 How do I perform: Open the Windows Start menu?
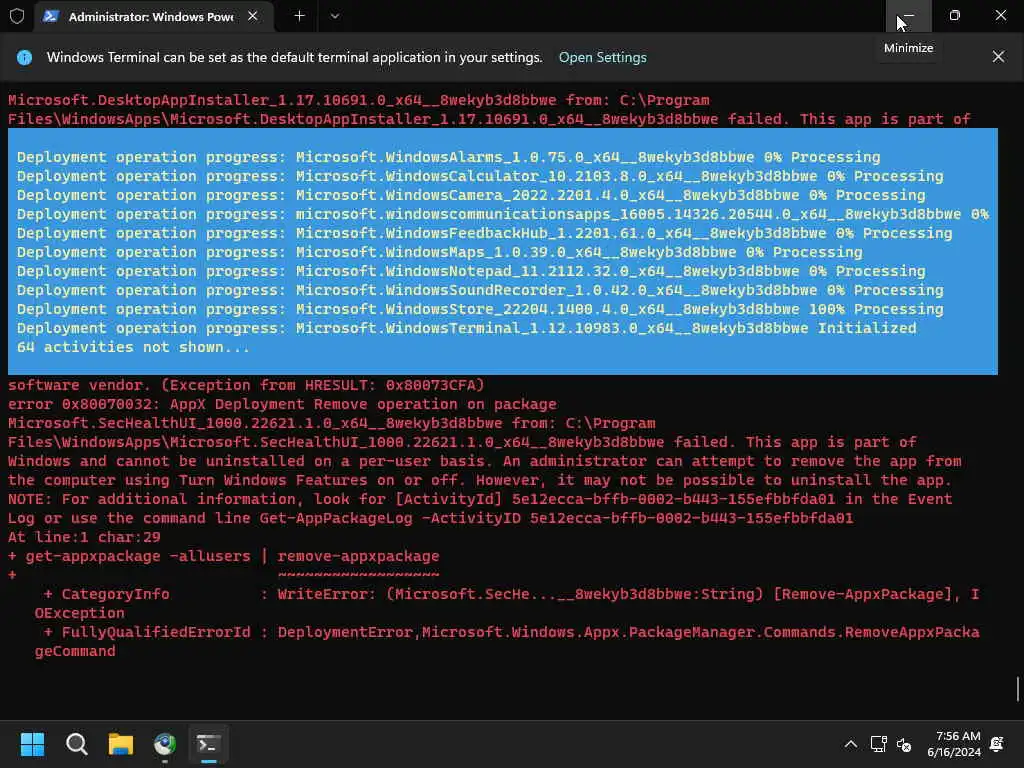(32, 744)
